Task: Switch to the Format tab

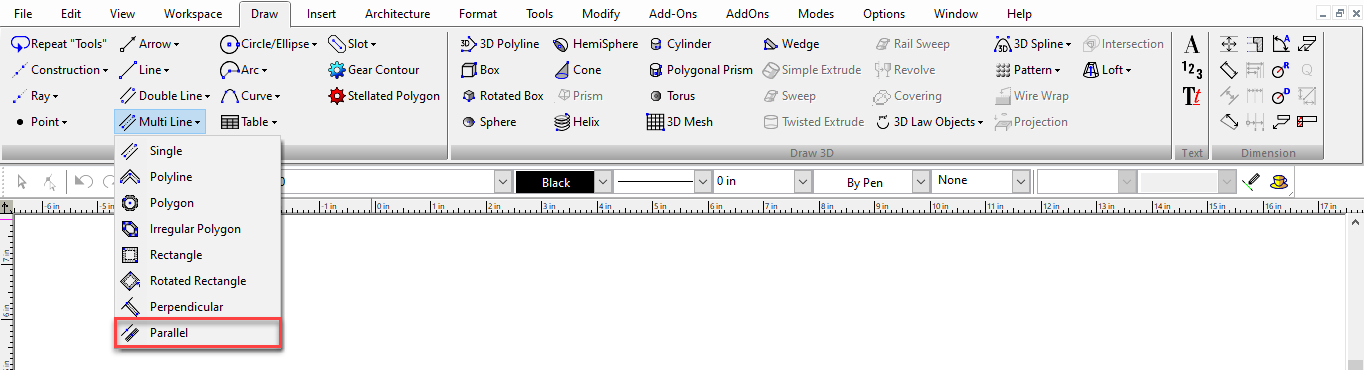Action: (x=478, y=14)
